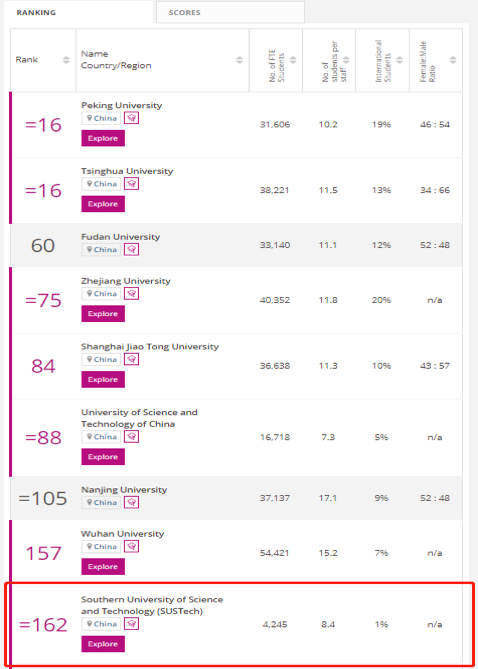478x669 pixels.
Task: Click graduation cap icon in Nanjing University row
Action: [131, 502]
